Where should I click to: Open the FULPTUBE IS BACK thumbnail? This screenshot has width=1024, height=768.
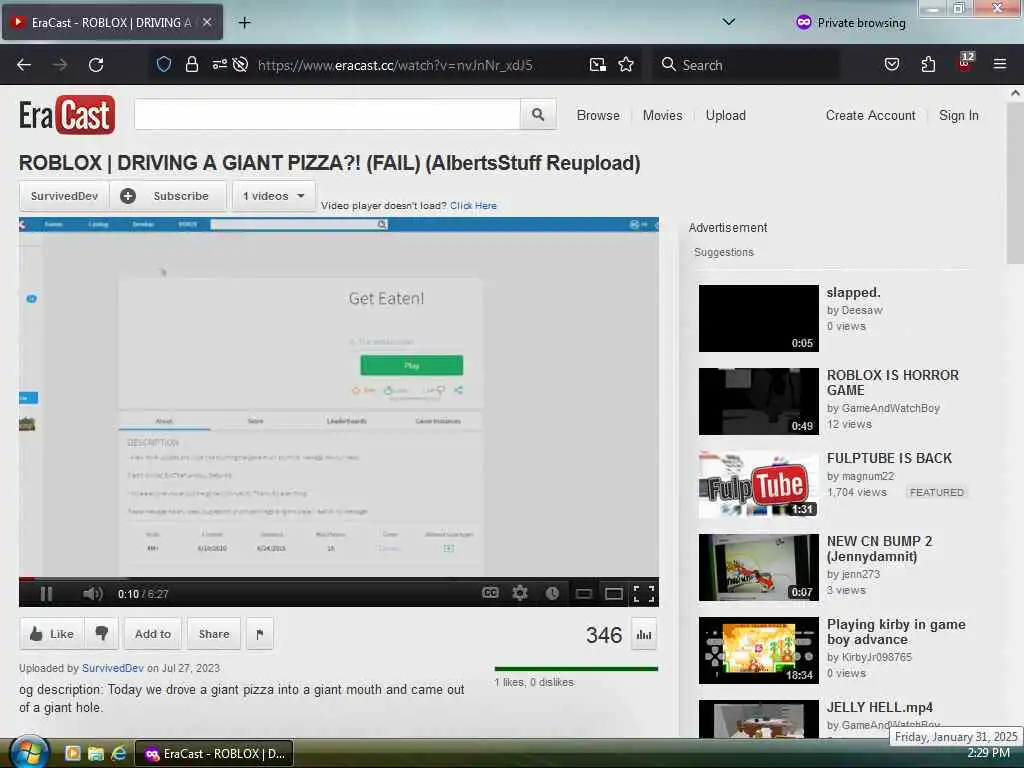(x=758, y=484)
